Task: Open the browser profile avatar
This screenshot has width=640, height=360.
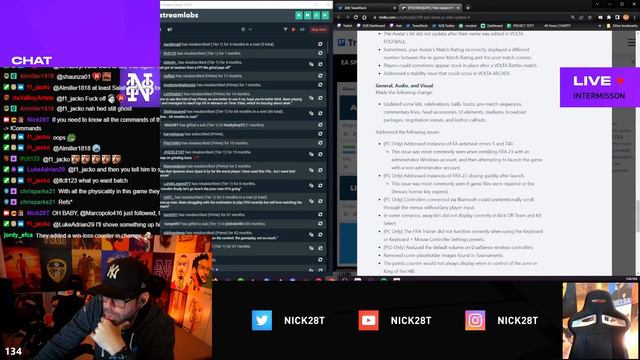Action: 626,18
